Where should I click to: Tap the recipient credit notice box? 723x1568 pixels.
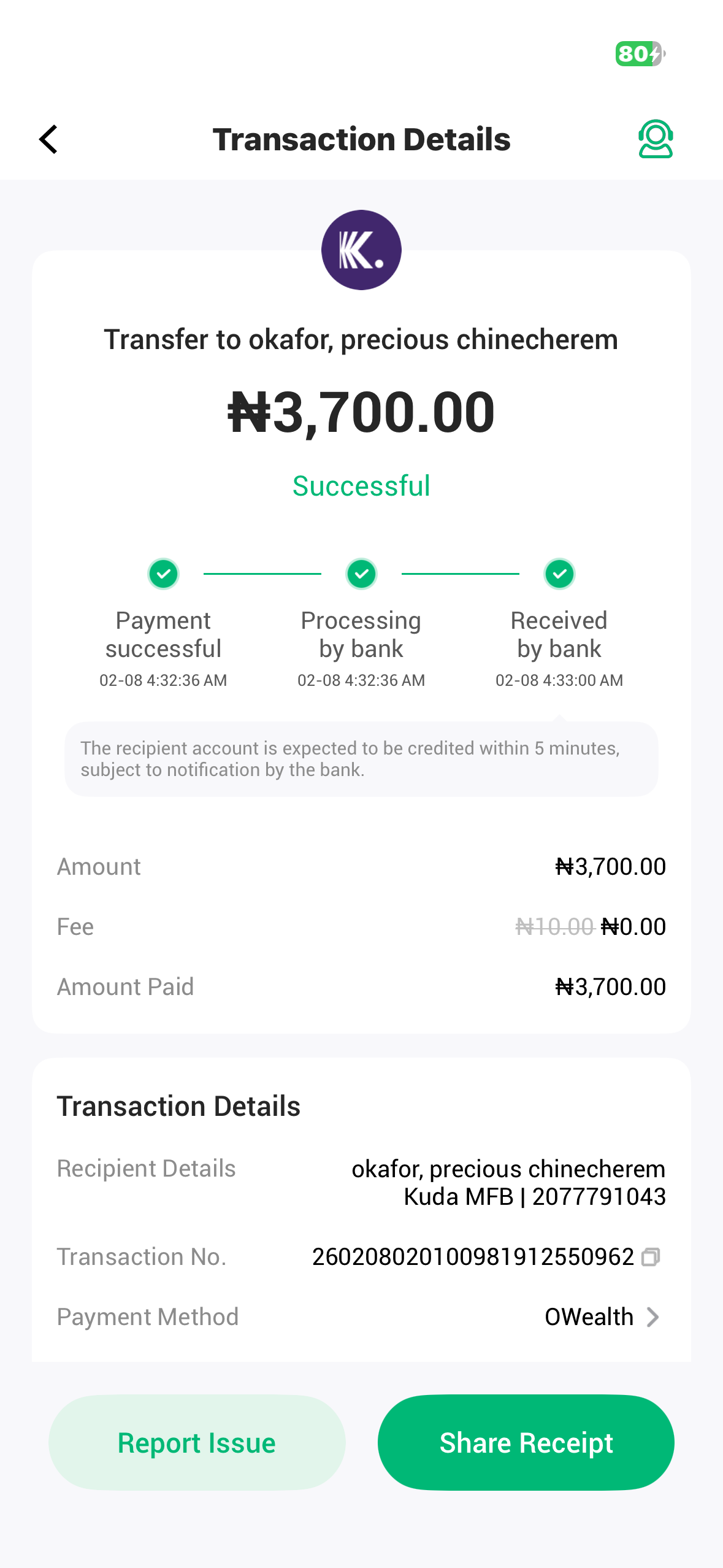[361, 759]
